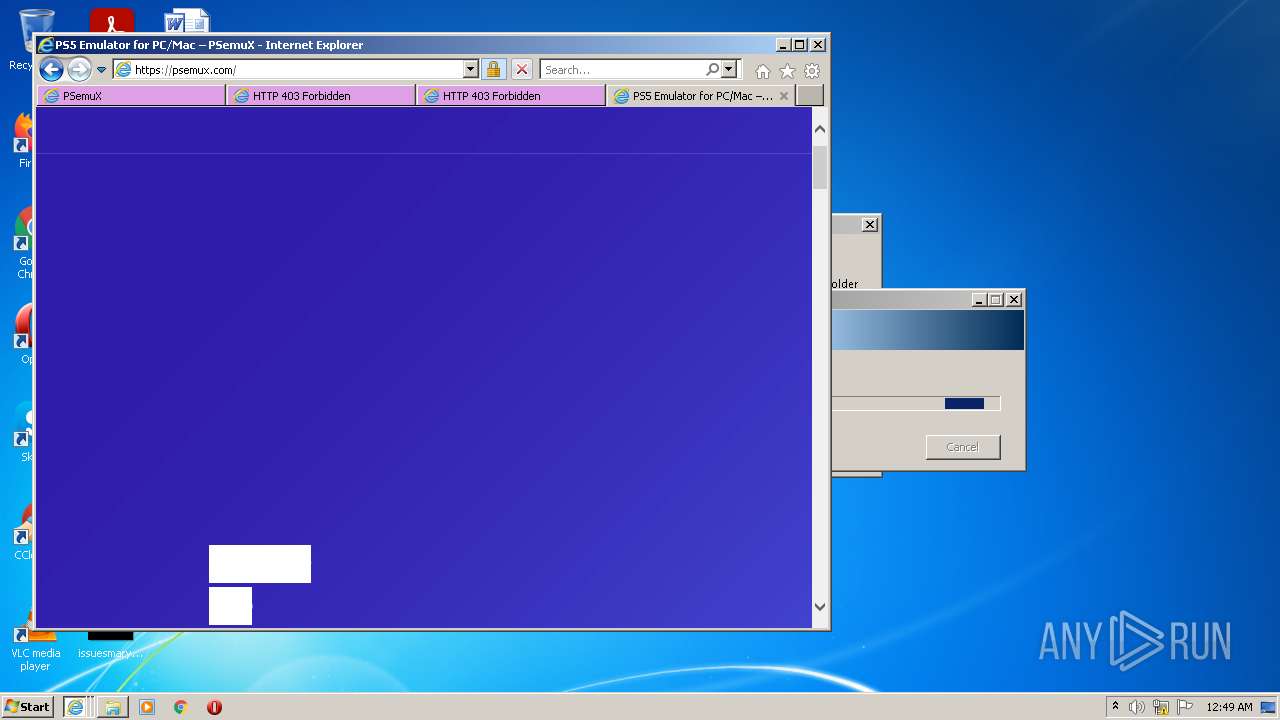This screenshot has height=720, width=1280.
Task: Expand the address bar autocomplete dropdown
Action: point(470,70)
